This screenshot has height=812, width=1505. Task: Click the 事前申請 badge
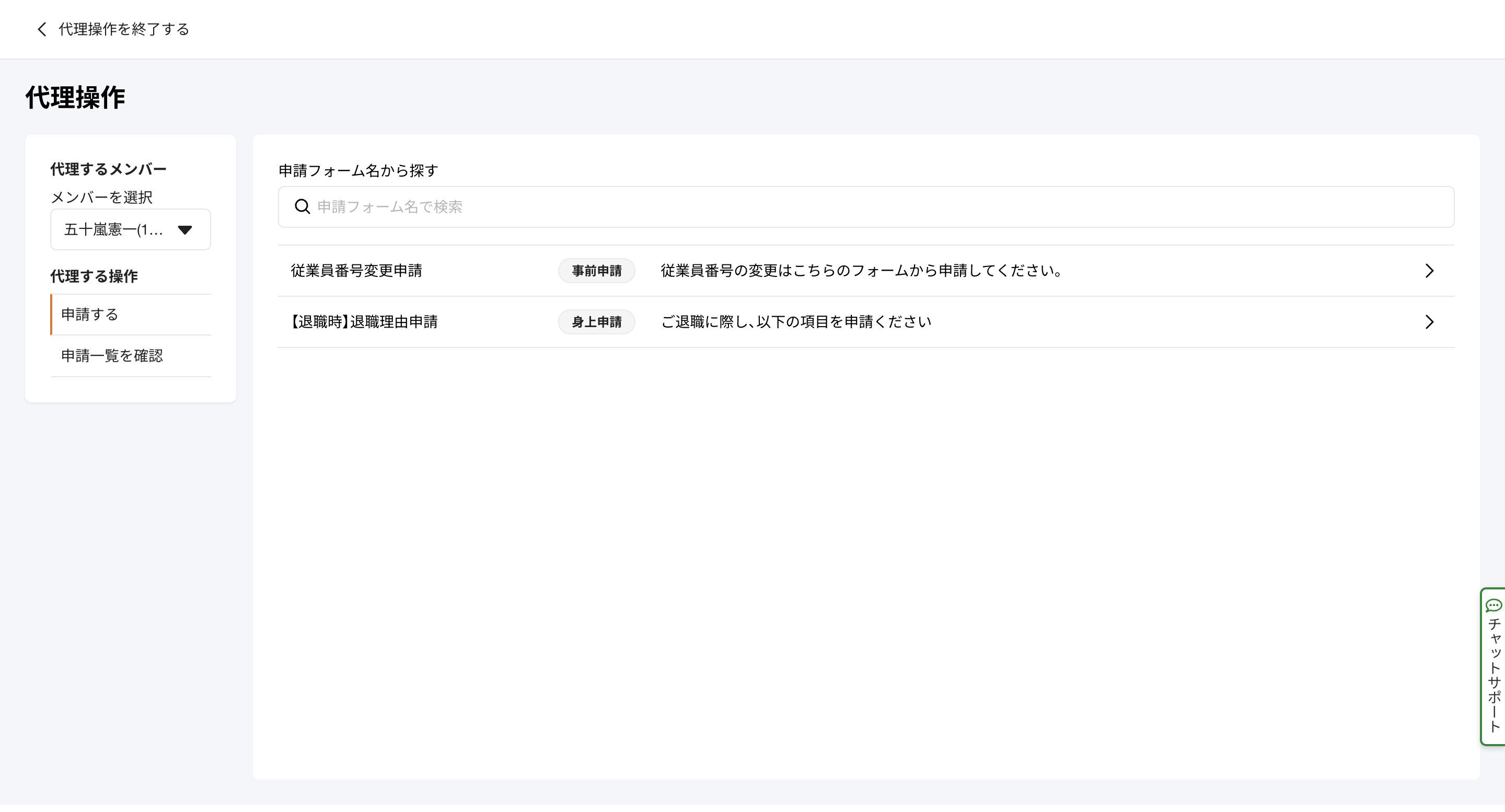(x=596, y=271)
